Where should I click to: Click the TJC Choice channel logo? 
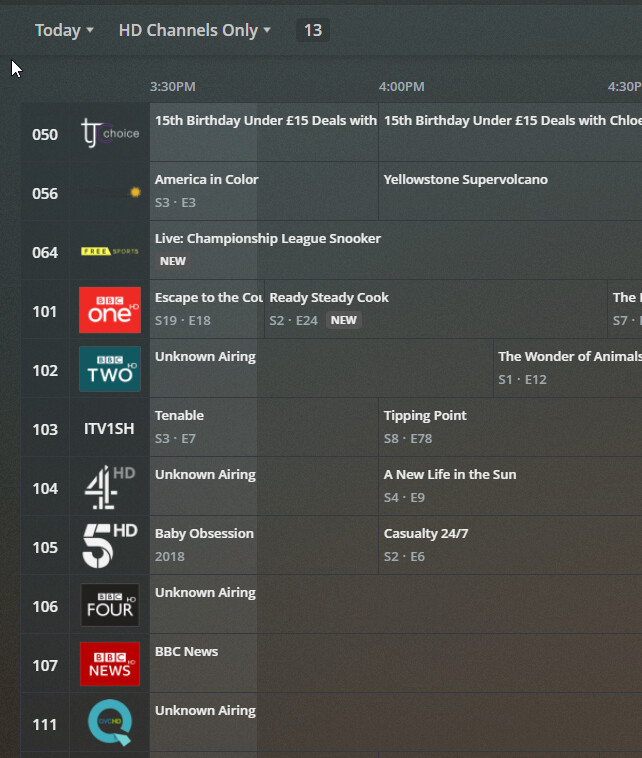pyautogui.click(x=110, y=133)
